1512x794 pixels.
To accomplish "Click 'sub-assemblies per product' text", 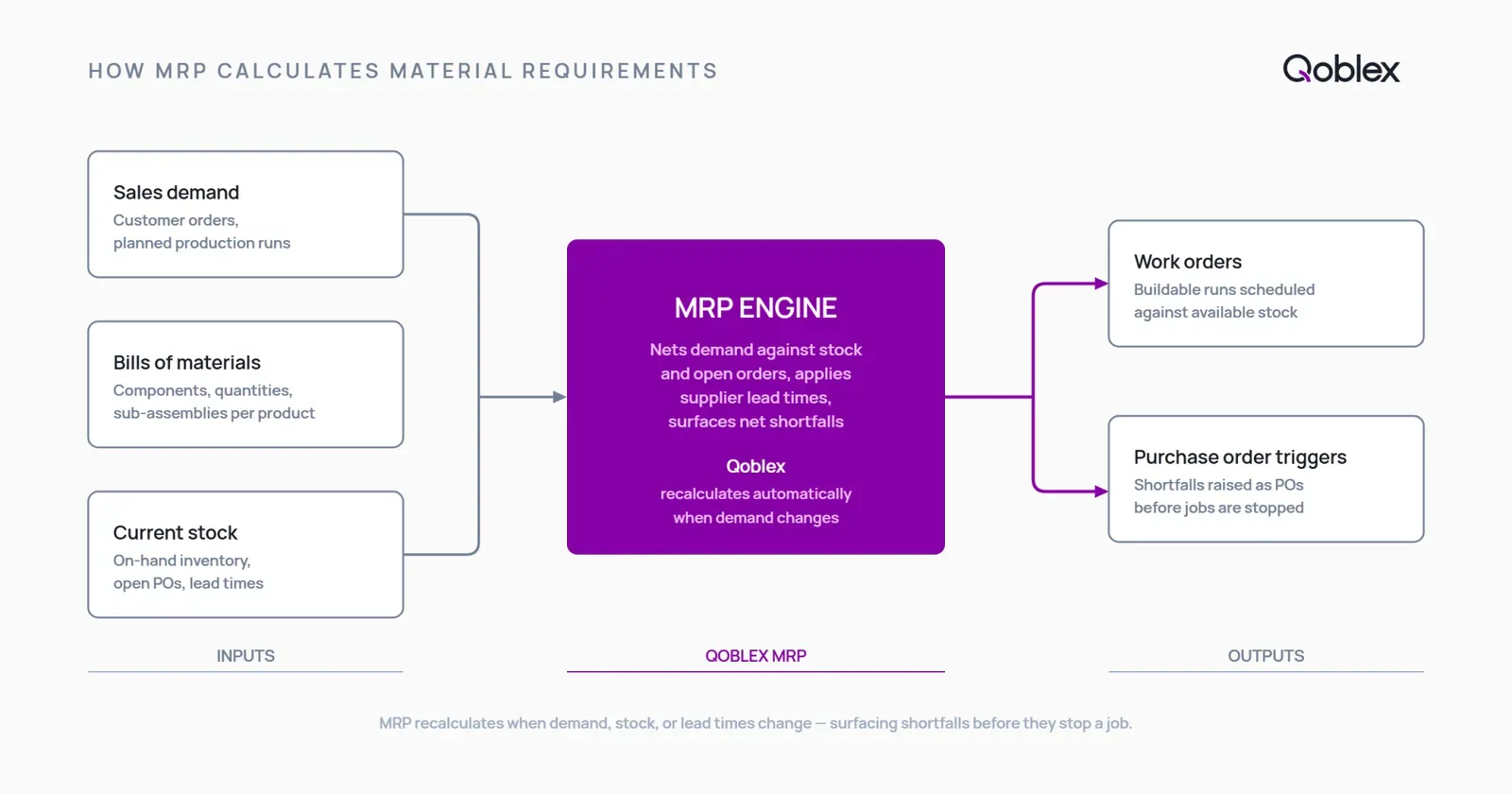I will click(214, 413).
